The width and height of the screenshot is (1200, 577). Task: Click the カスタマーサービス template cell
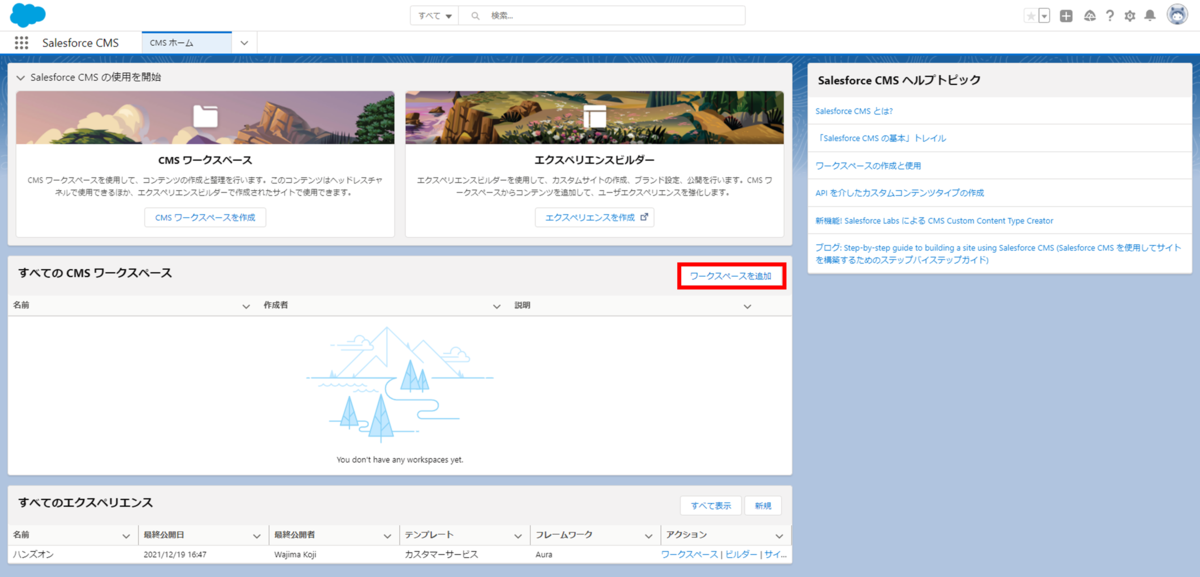point(441,554)
